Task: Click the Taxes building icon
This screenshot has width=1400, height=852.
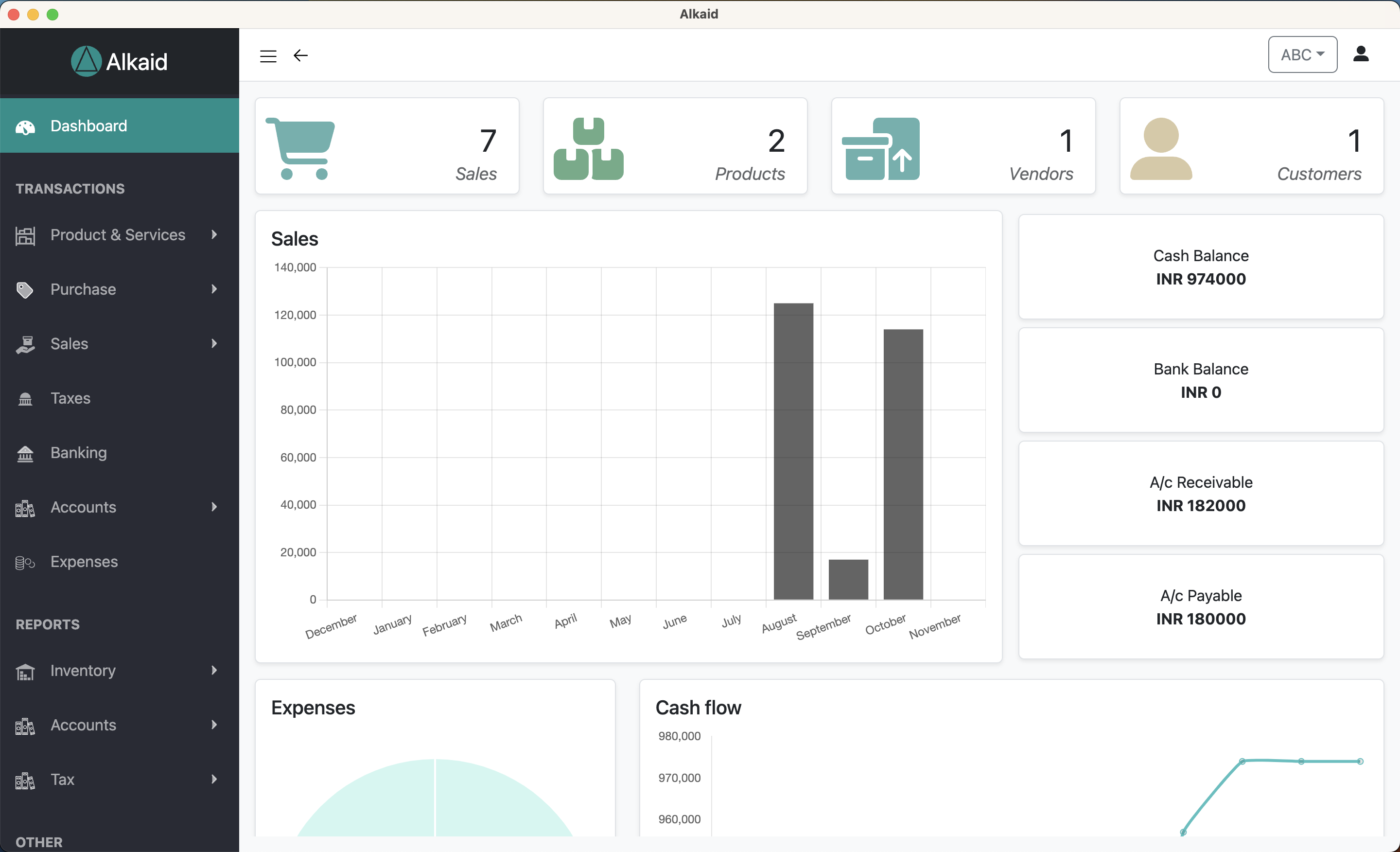Action: pos(25,399)
